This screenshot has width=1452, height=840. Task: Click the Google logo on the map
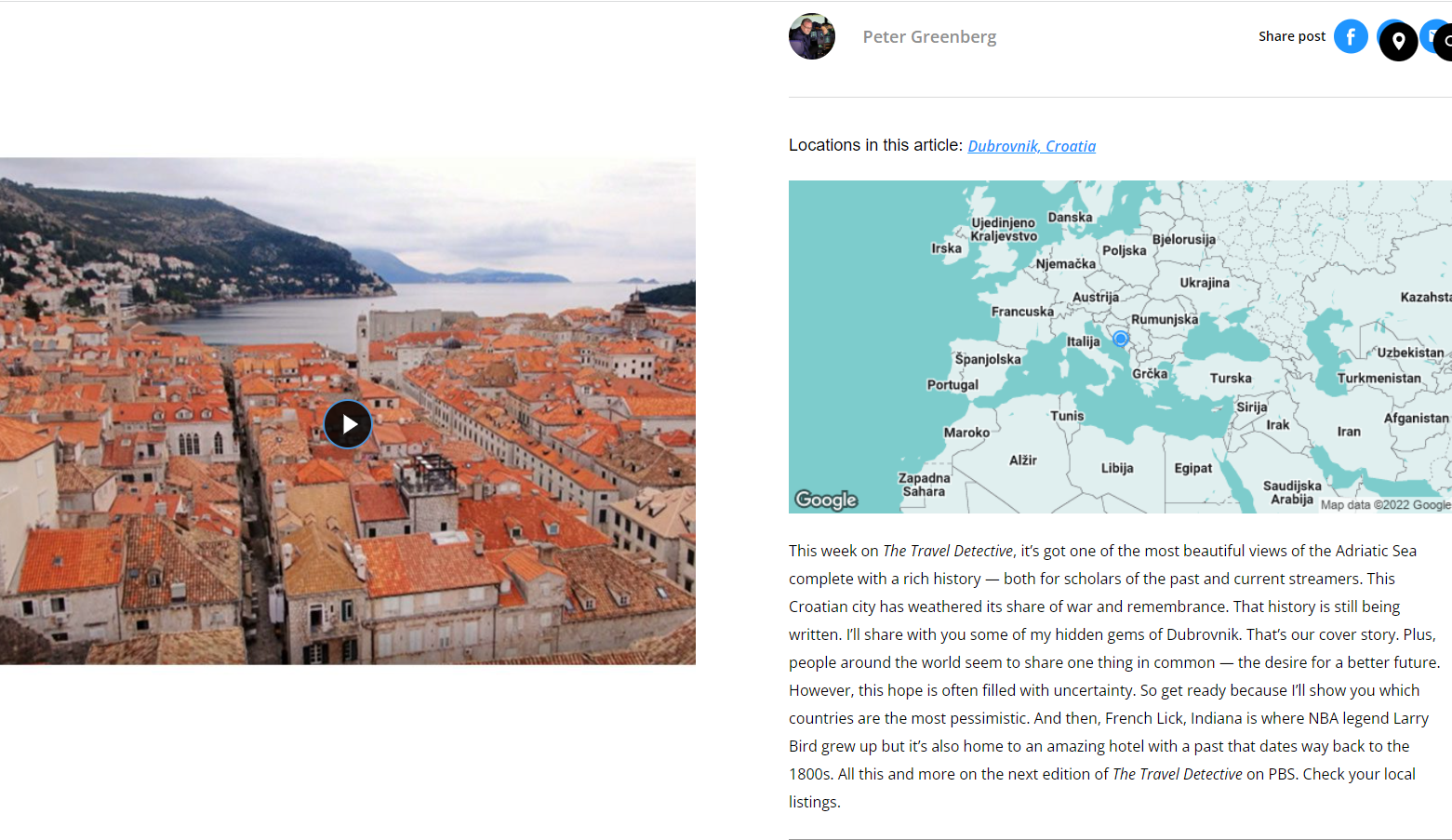click(x=826, y=500)
